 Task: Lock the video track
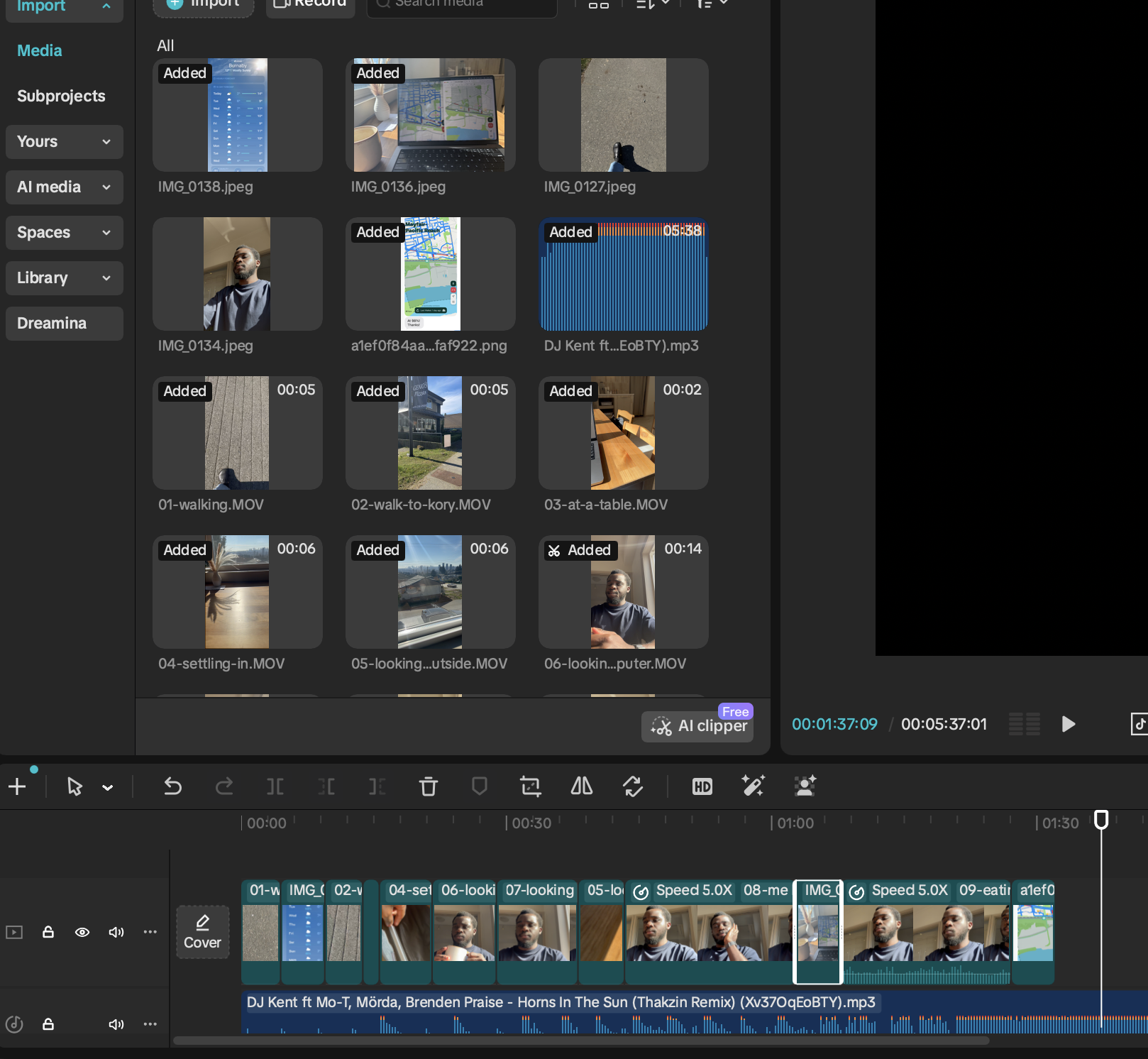[x=48, y=932]
